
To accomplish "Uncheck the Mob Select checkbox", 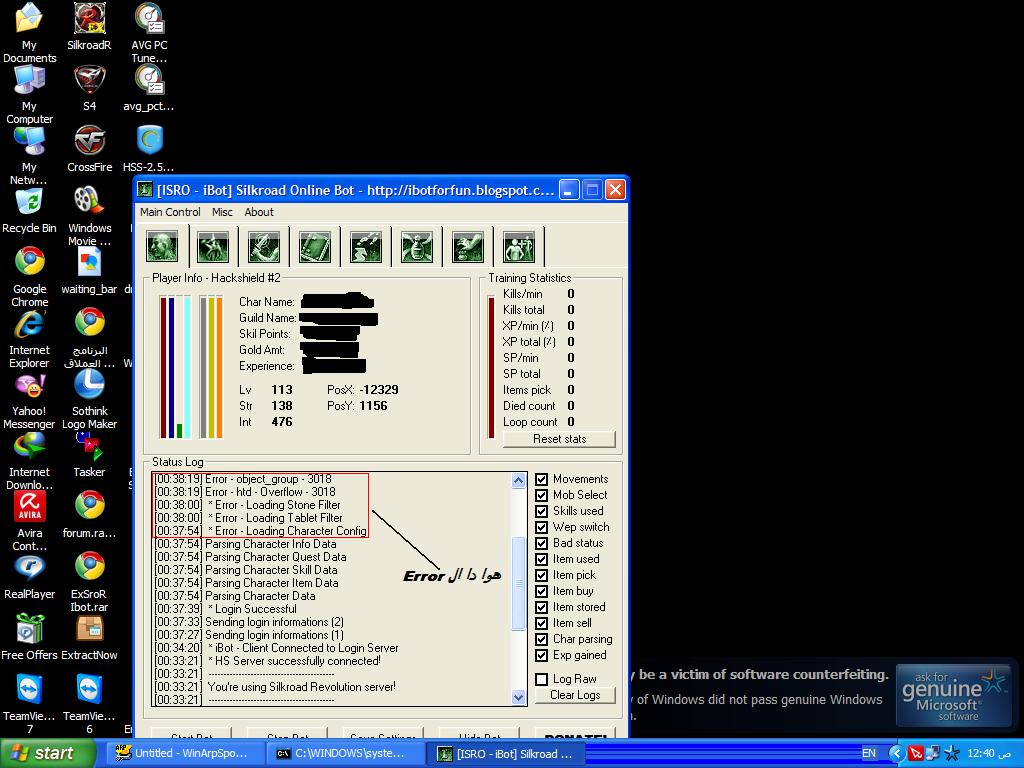I will point(541,495).
